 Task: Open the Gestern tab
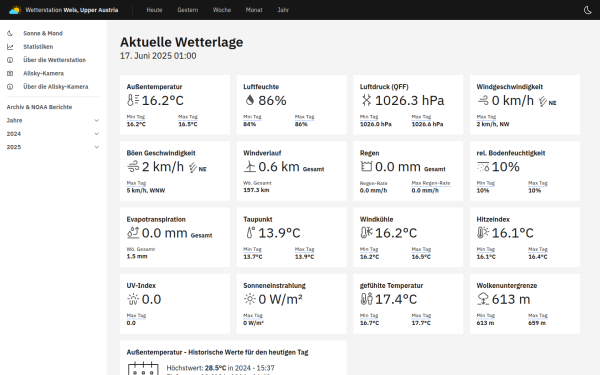point(188,10)
